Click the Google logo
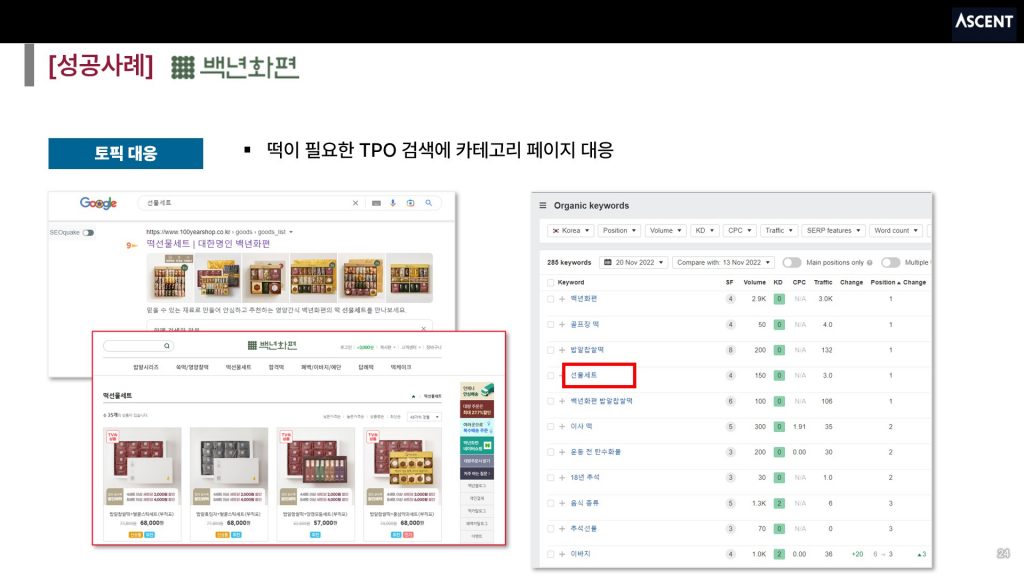 [x=98, y=203]
